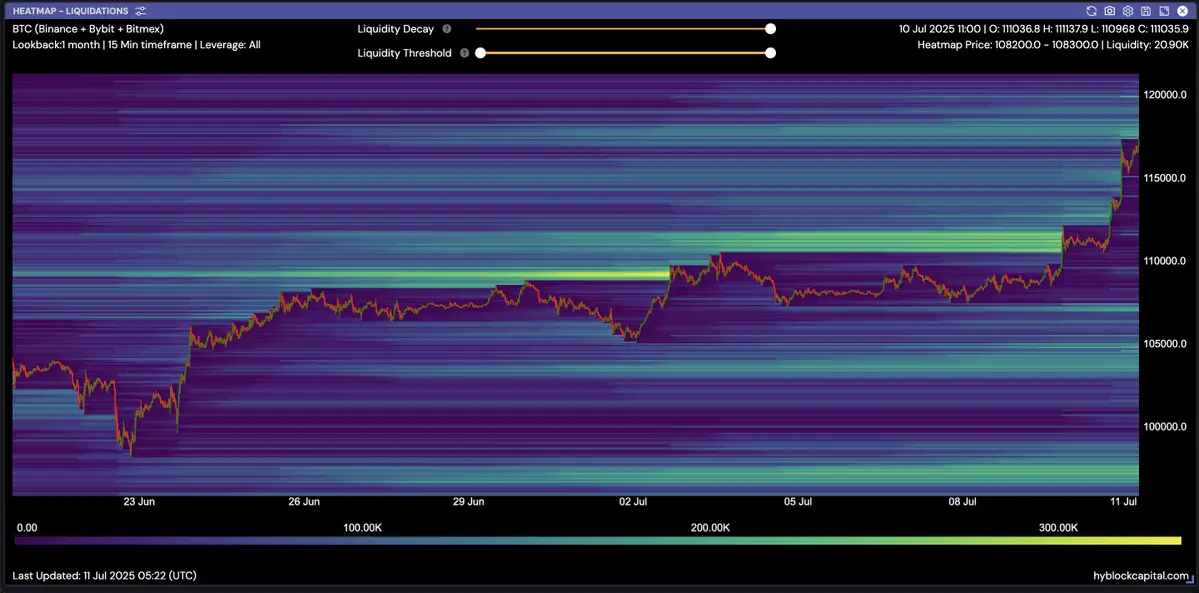Click the 08 Jul date axis label
Image resolution: width=1199 pixels, height=593 pixels.
coord(963,502)
